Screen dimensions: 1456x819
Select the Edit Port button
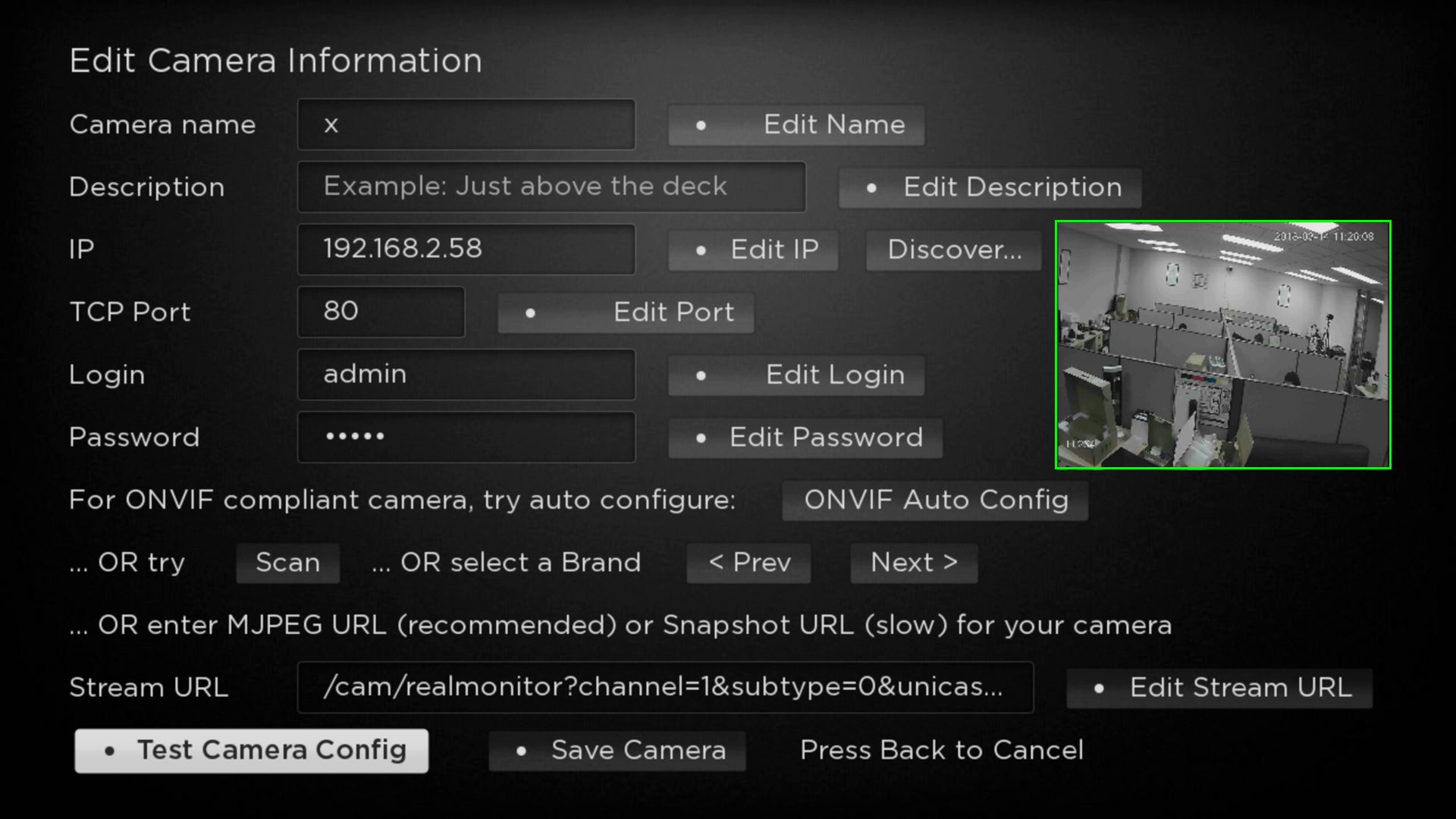coord(626,312)
